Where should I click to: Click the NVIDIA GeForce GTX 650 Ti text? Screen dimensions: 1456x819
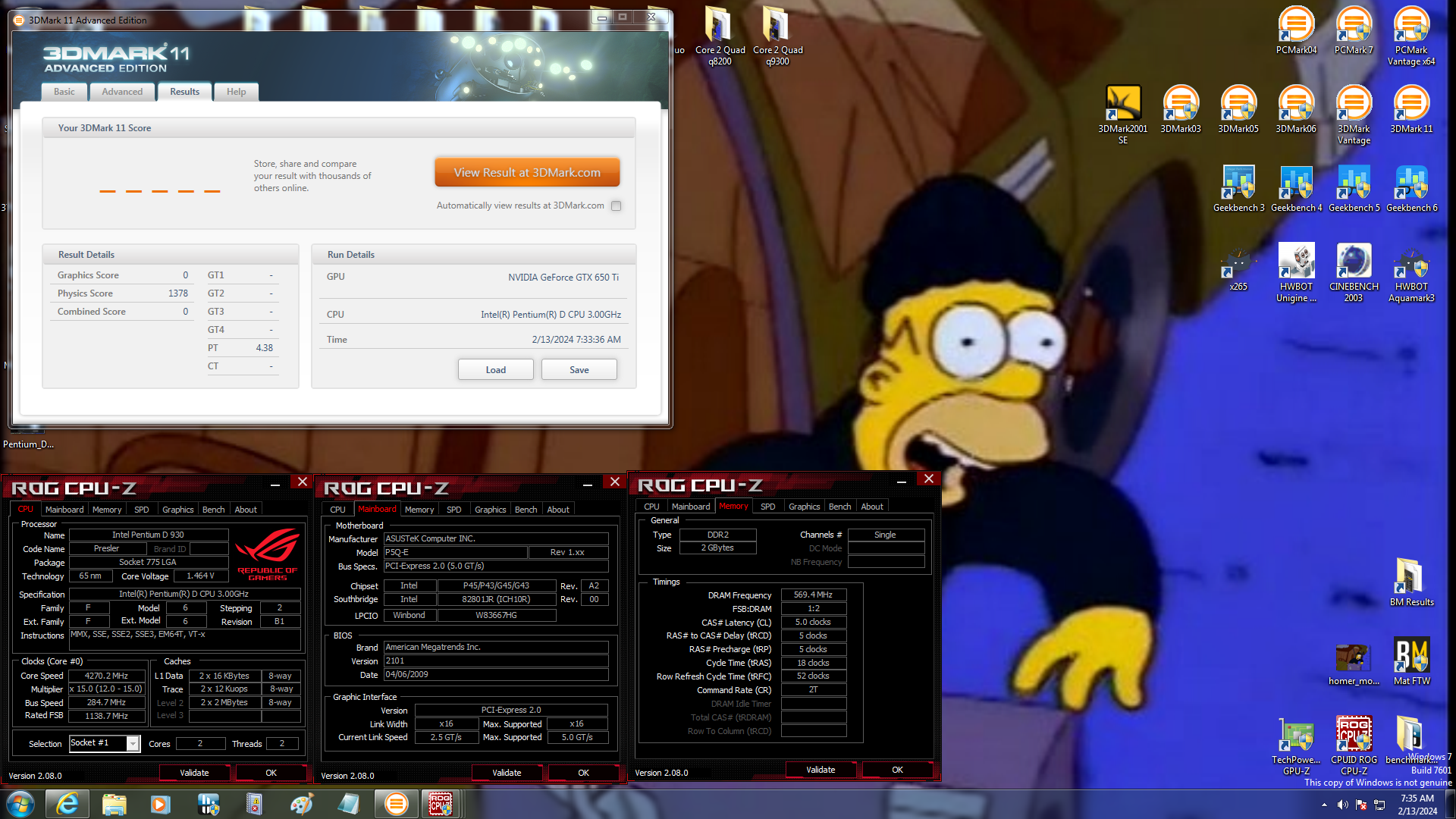pyautogui.click(x=563, y=278)
